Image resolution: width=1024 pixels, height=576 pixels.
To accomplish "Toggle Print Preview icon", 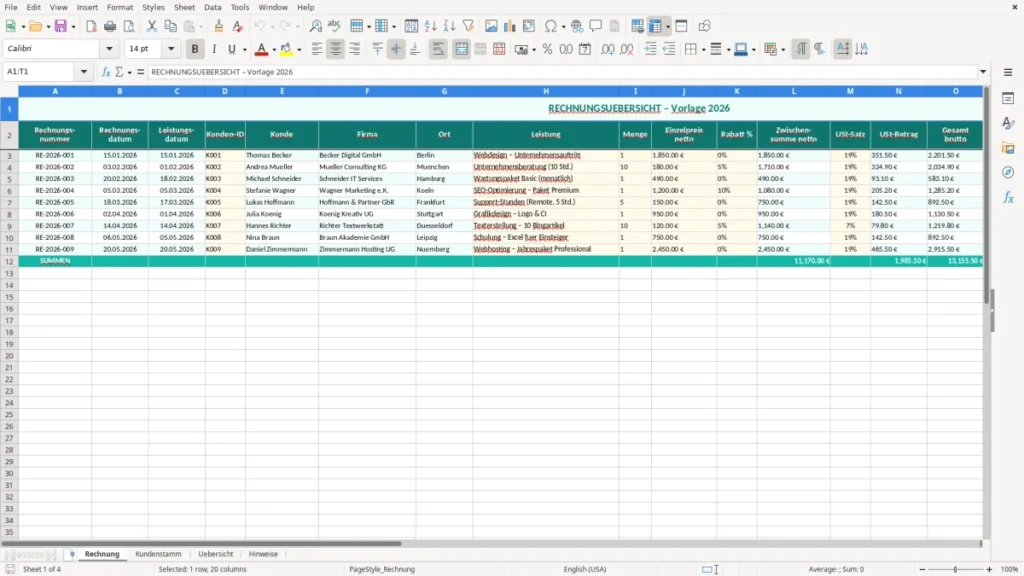I will click(x=129, y=26).
